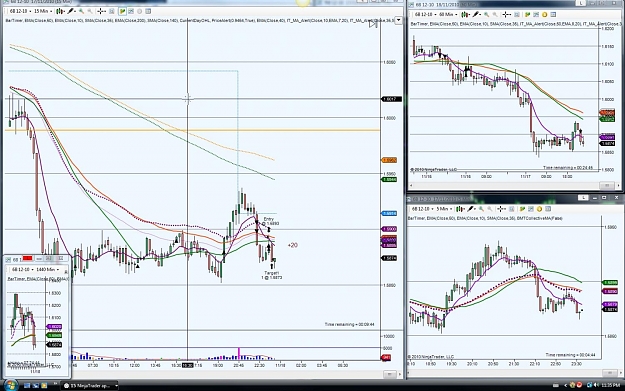
Task: Click the orange price alert line on 15 Min chart
Action: (x=192, y=130)
